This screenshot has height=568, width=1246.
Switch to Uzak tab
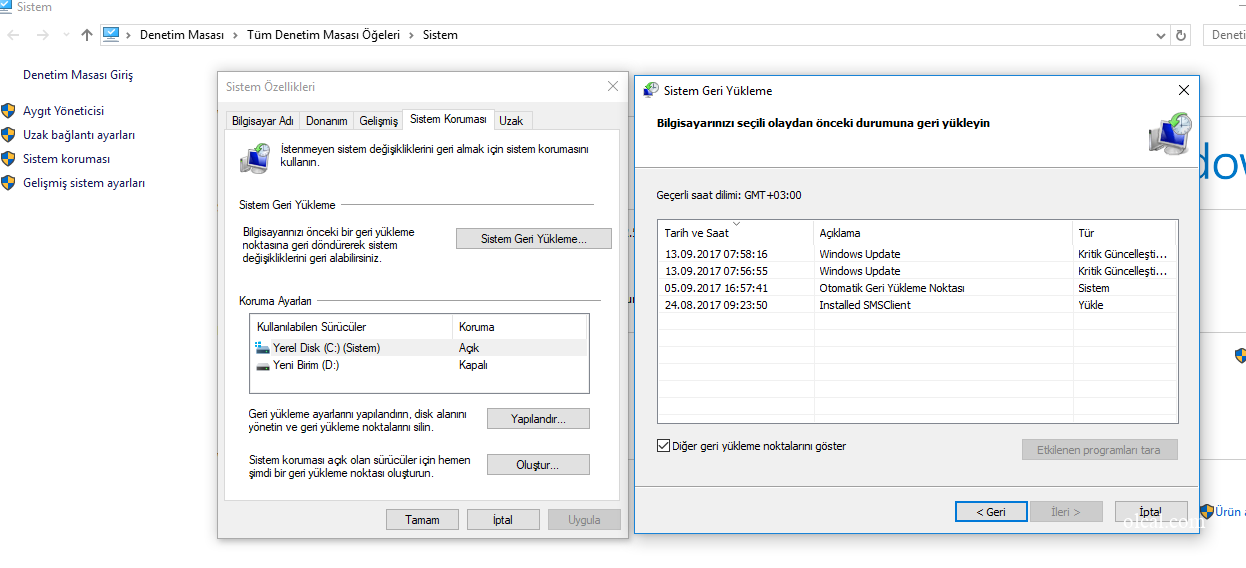(511, 121)
